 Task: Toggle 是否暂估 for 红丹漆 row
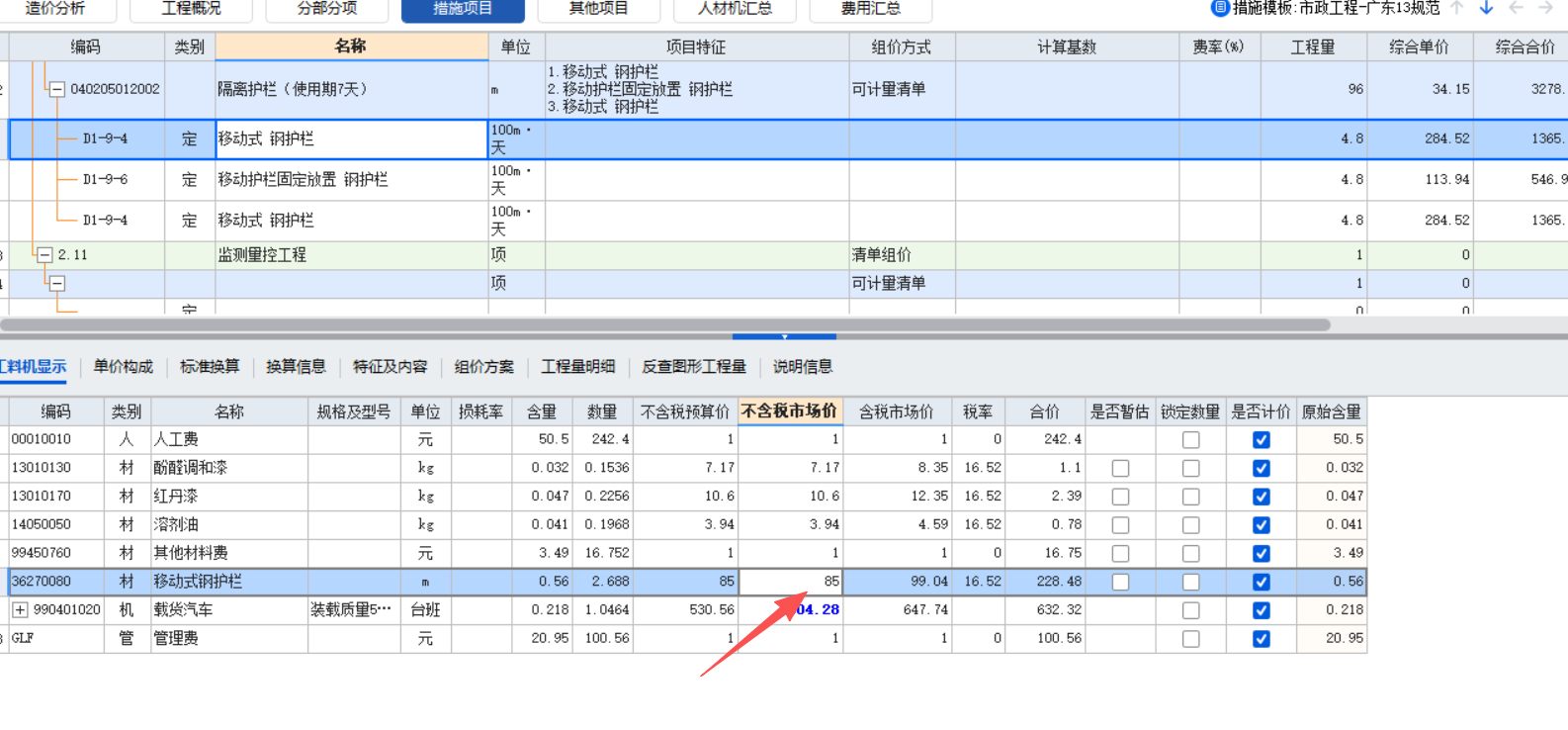point(1120,497)
